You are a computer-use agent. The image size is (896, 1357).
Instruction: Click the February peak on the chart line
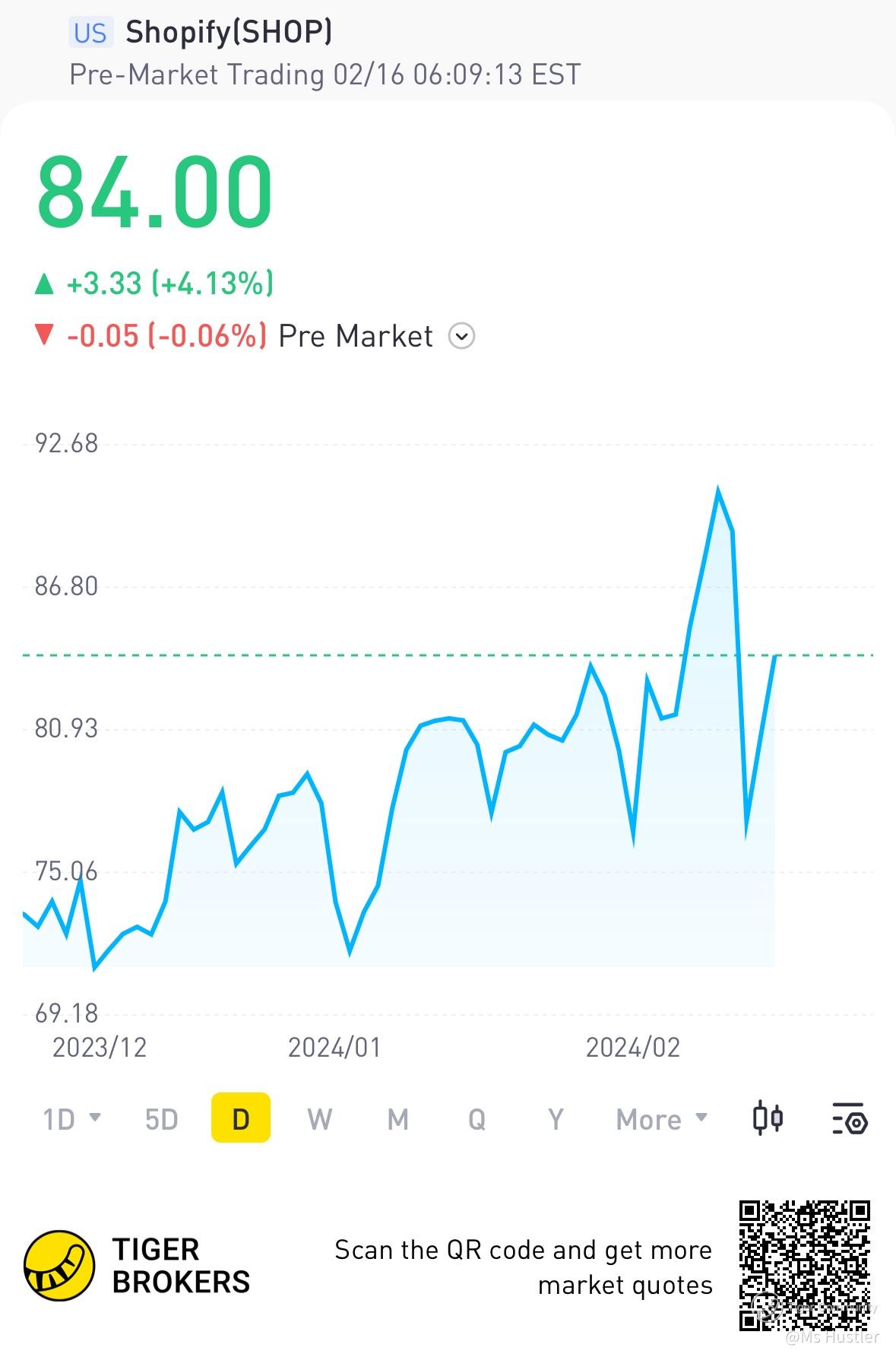point(717,489)
